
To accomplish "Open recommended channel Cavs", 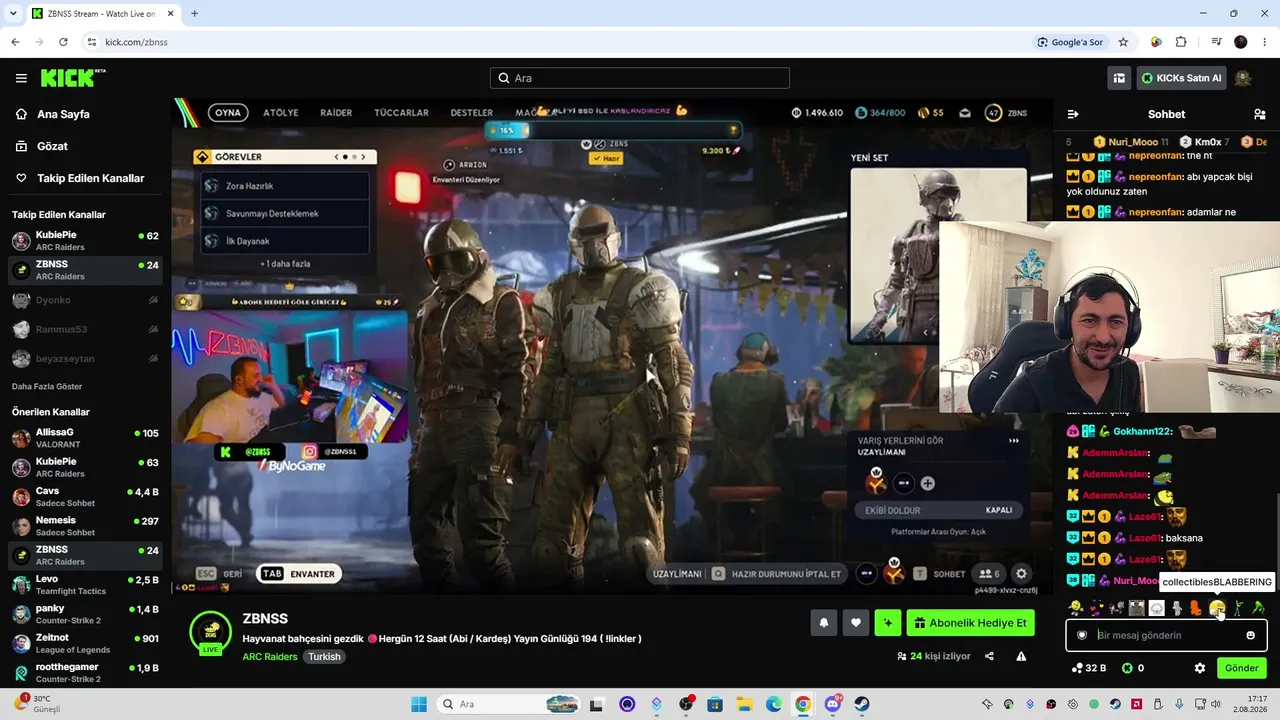I will pyautogui.click(x=85, y=497).
